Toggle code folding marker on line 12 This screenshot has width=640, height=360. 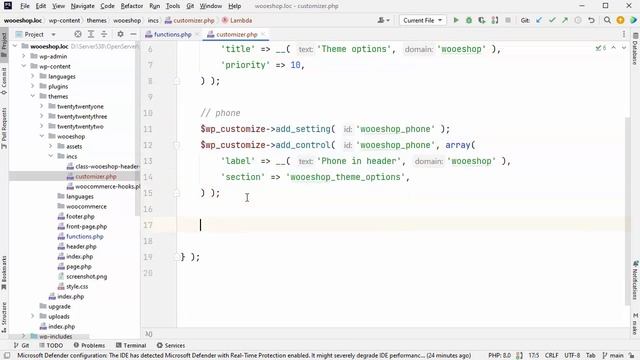(176, 145)
